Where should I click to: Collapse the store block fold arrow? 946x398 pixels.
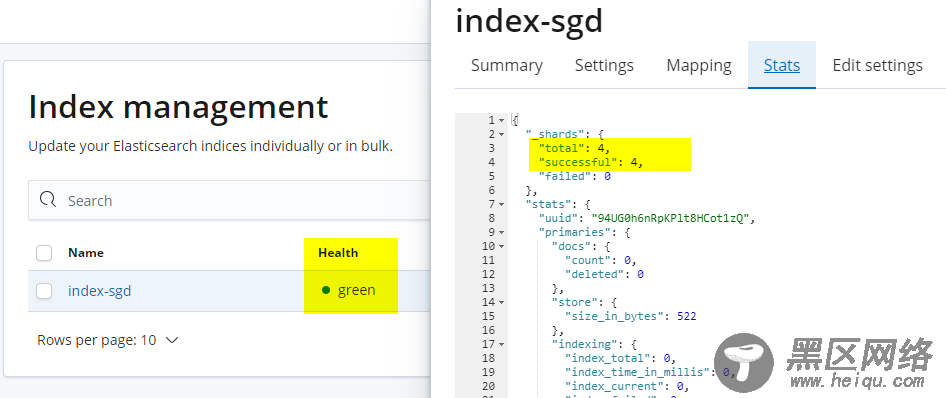[502, 302]
